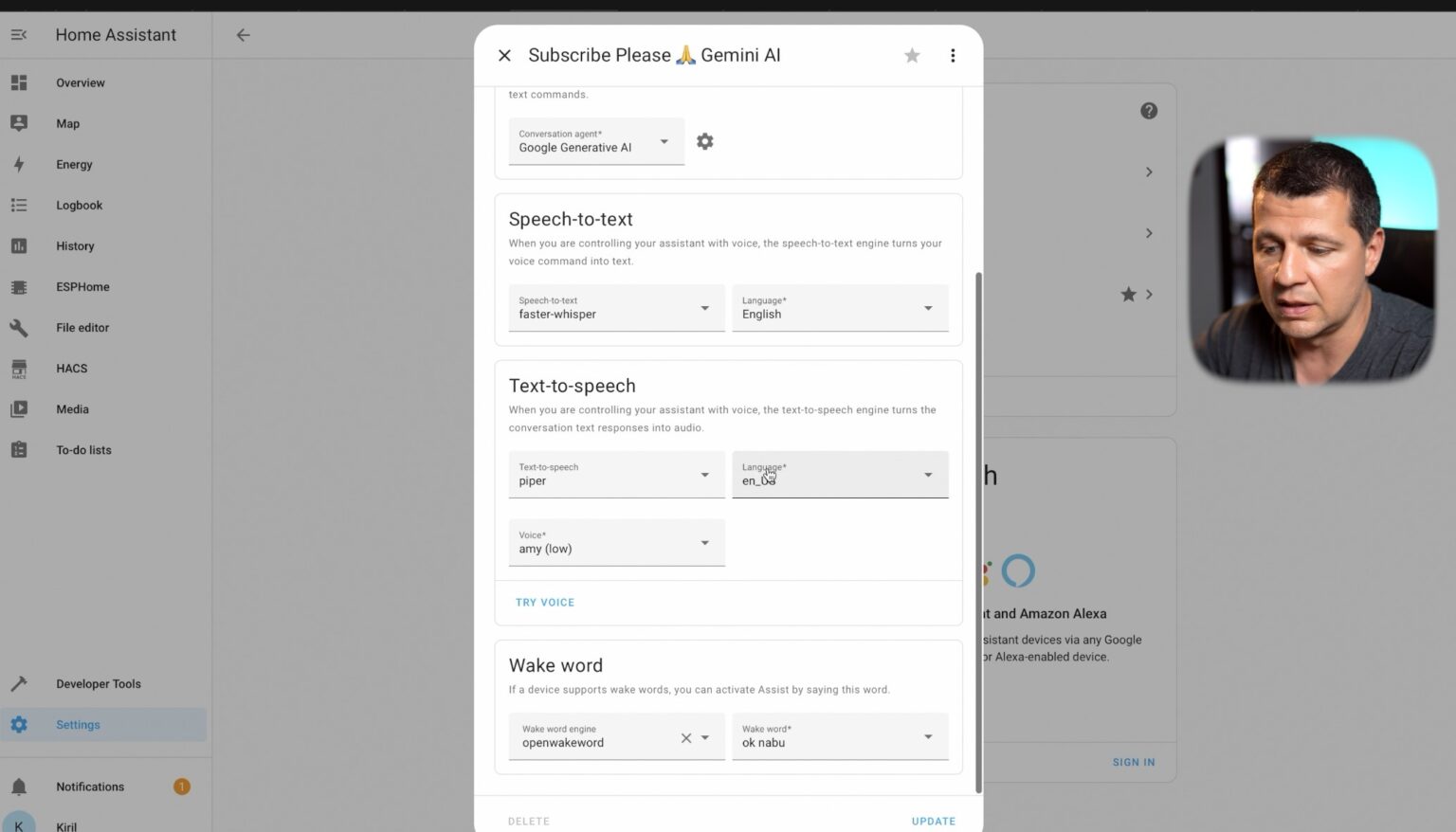Open the Logbook panel
The width and height of the screenshot is (1456, 832).
[x=79, y=205]
